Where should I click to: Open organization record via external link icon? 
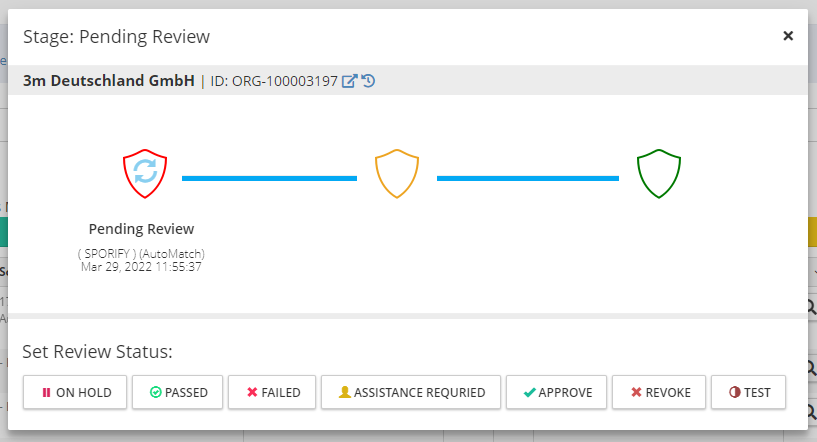[x=349, y=81]
